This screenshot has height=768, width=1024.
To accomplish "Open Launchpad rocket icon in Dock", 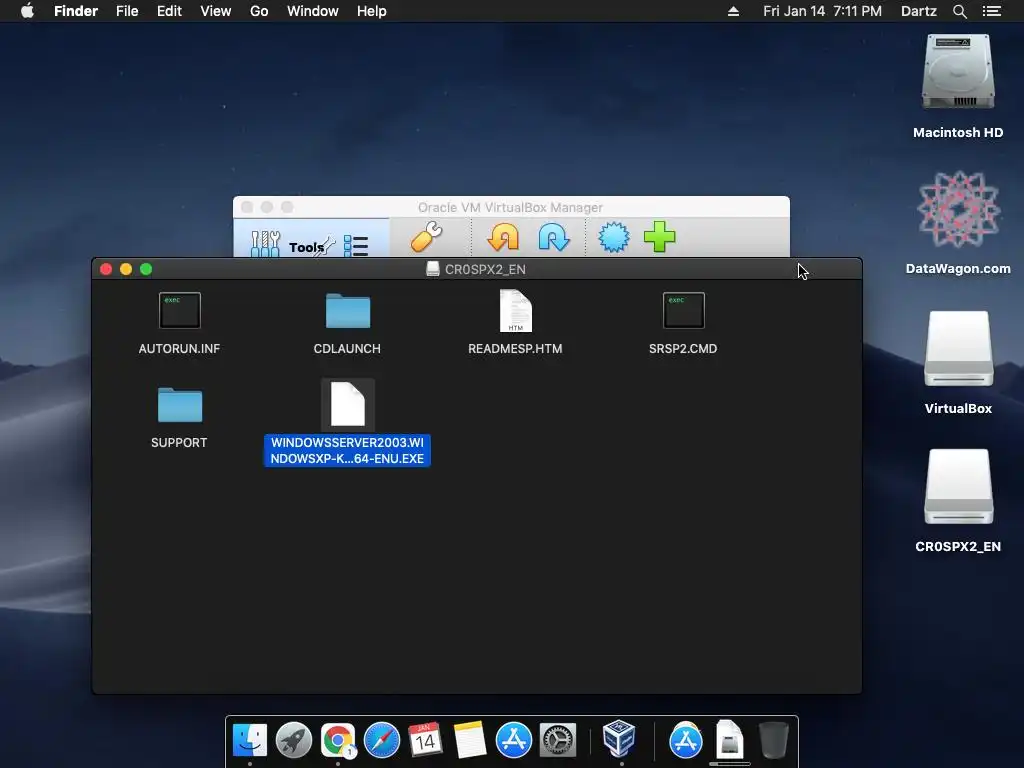I will coord(294,741).
